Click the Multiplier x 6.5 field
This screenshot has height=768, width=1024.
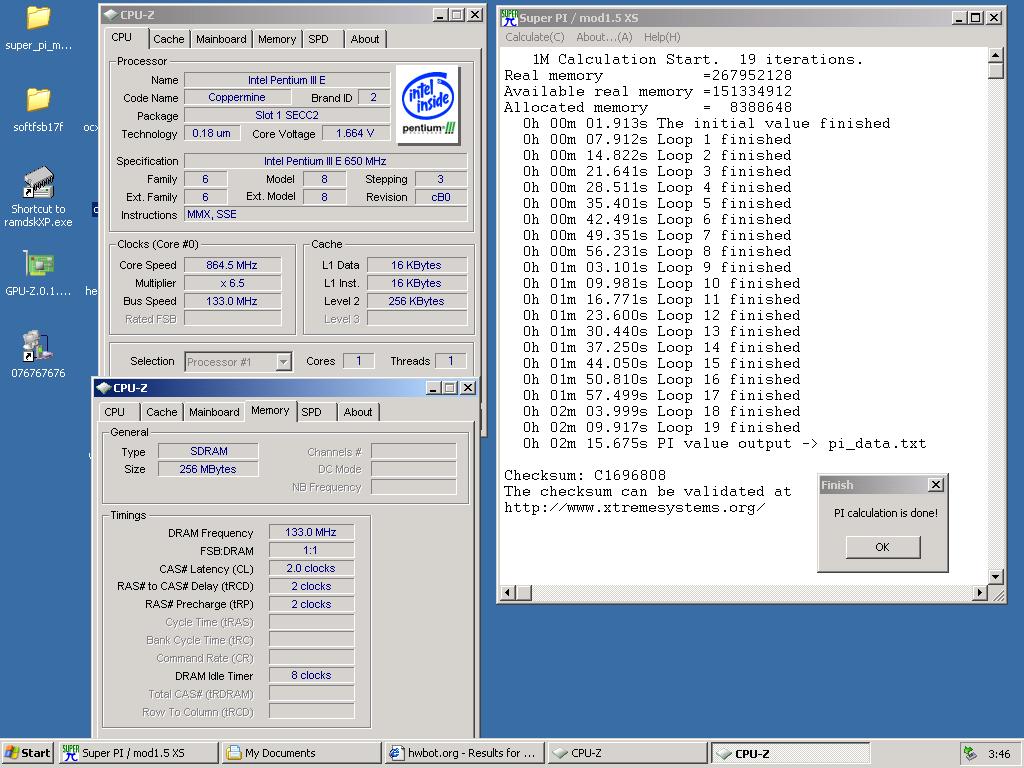[x=232, y=283]
